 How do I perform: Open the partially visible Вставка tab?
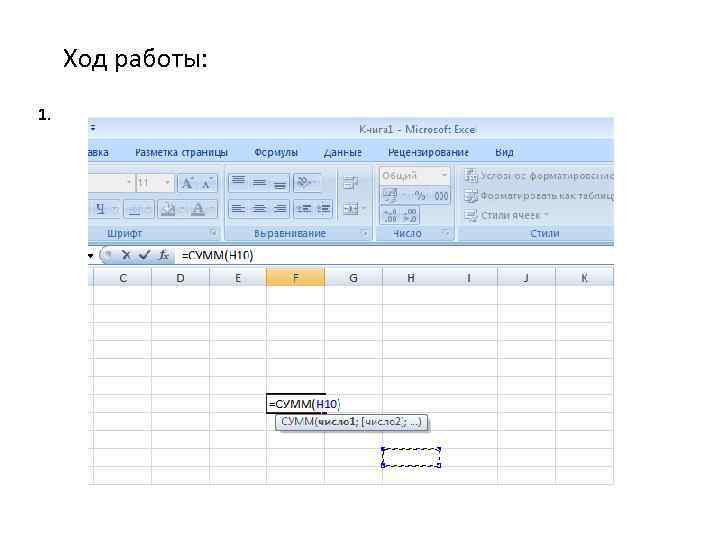(x=99, y=152)
